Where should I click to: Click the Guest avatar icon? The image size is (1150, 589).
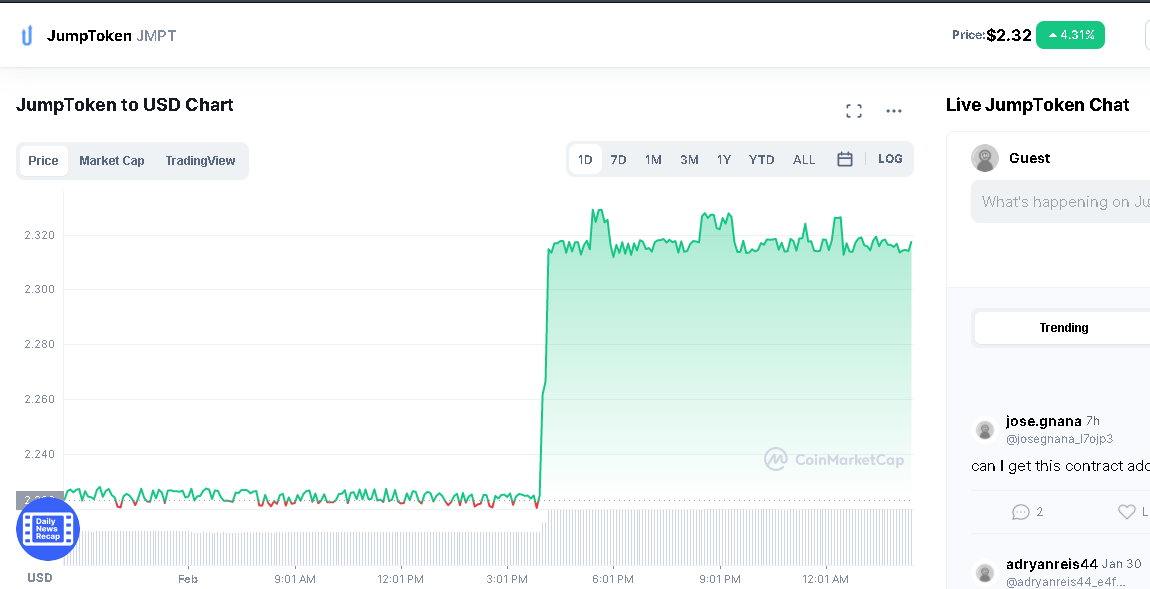pos(985,158)
